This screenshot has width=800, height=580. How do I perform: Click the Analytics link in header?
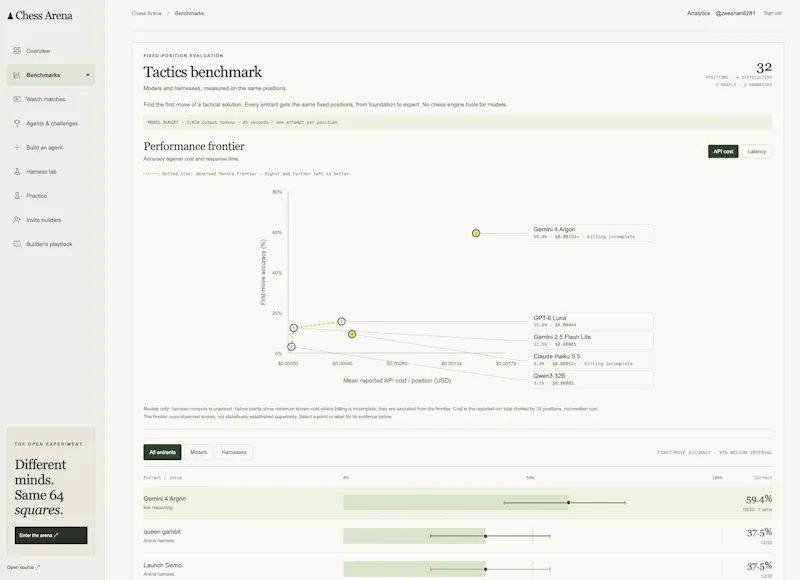pyautogui.click(x=698, y=13)
